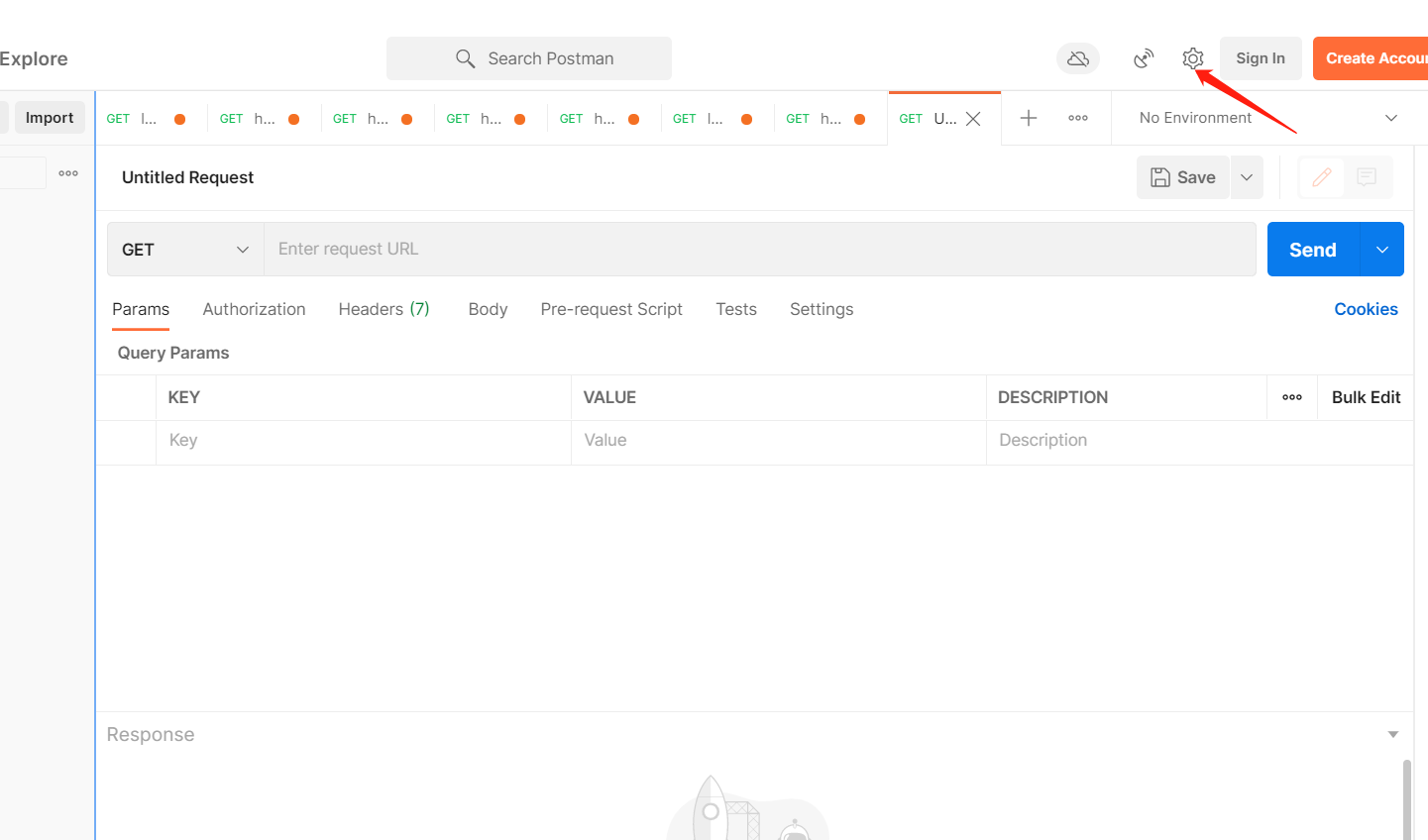This screenshot has height=840, width=1428.
Task: Click the Capture requests satellite icon
Action: tap(1144, 58)
